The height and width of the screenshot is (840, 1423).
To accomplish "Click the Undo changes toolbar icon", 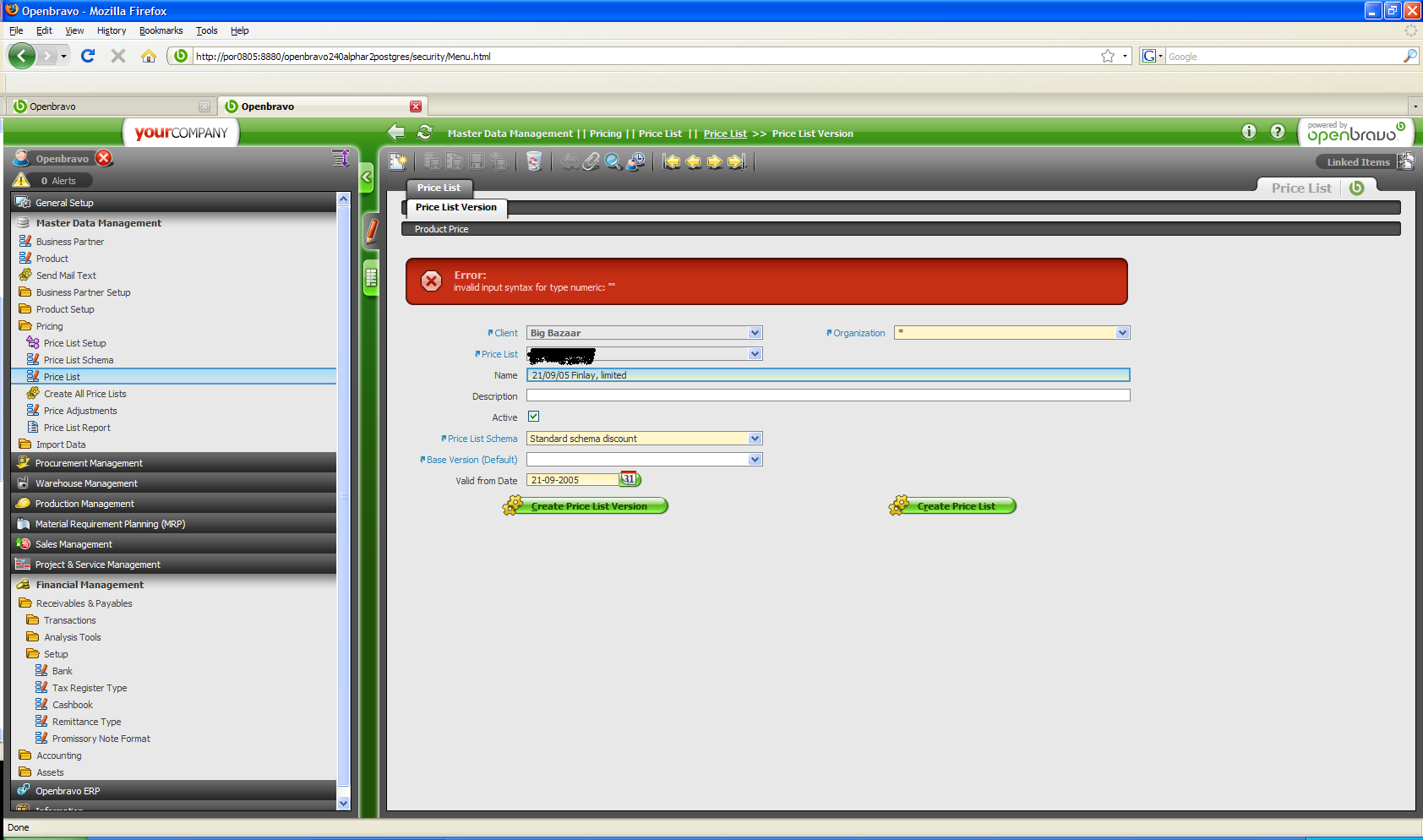I will point(570,161).
